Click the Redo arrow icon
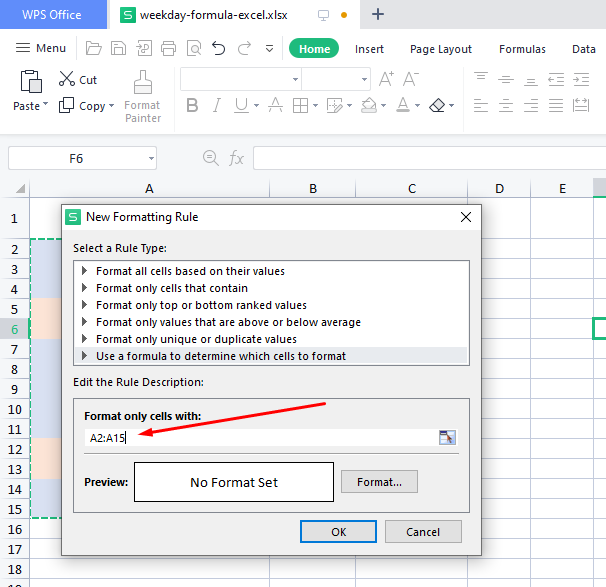This screenshot has width=606, height=587. 244,49
